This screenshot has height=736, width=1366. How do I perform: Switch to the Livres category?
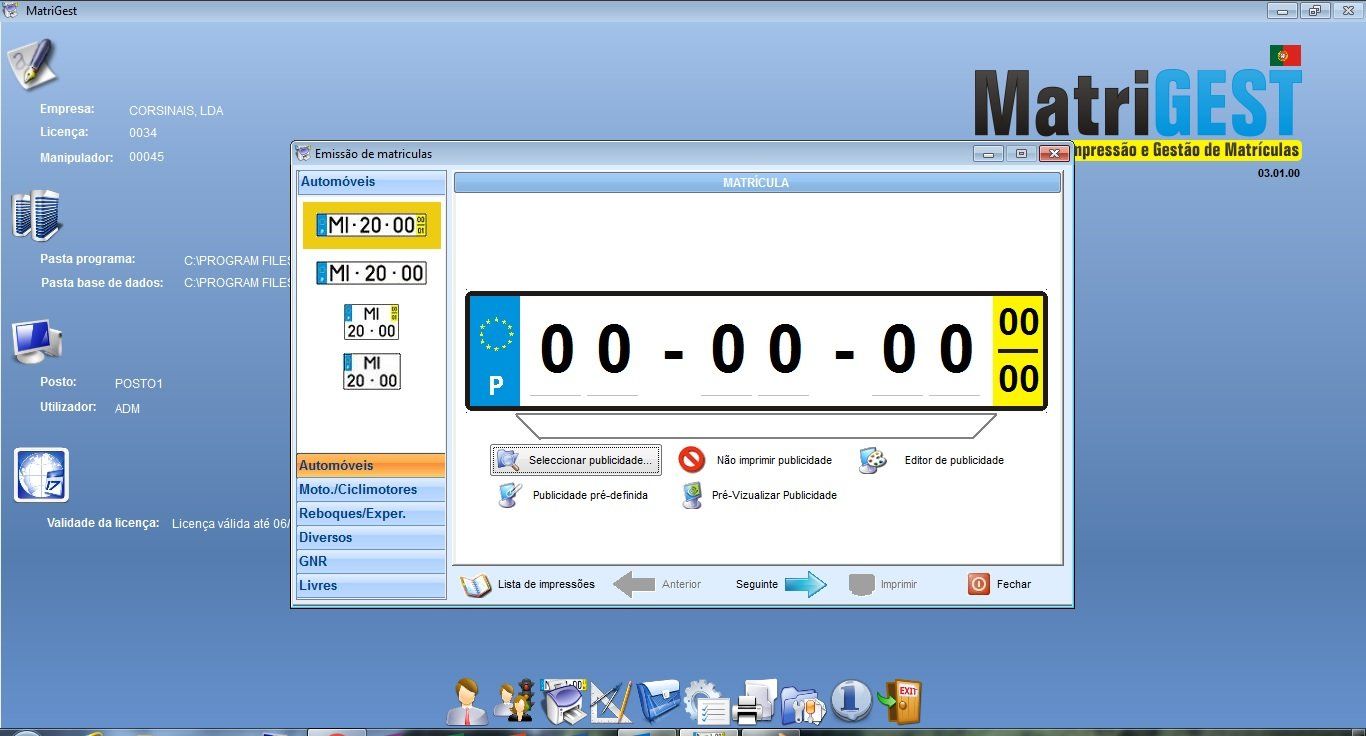pos(371,585)
